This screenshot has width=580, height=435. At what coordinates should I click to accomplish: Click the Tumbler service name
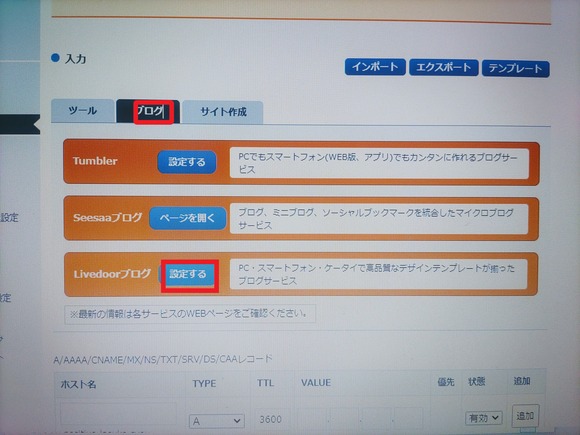95,161
